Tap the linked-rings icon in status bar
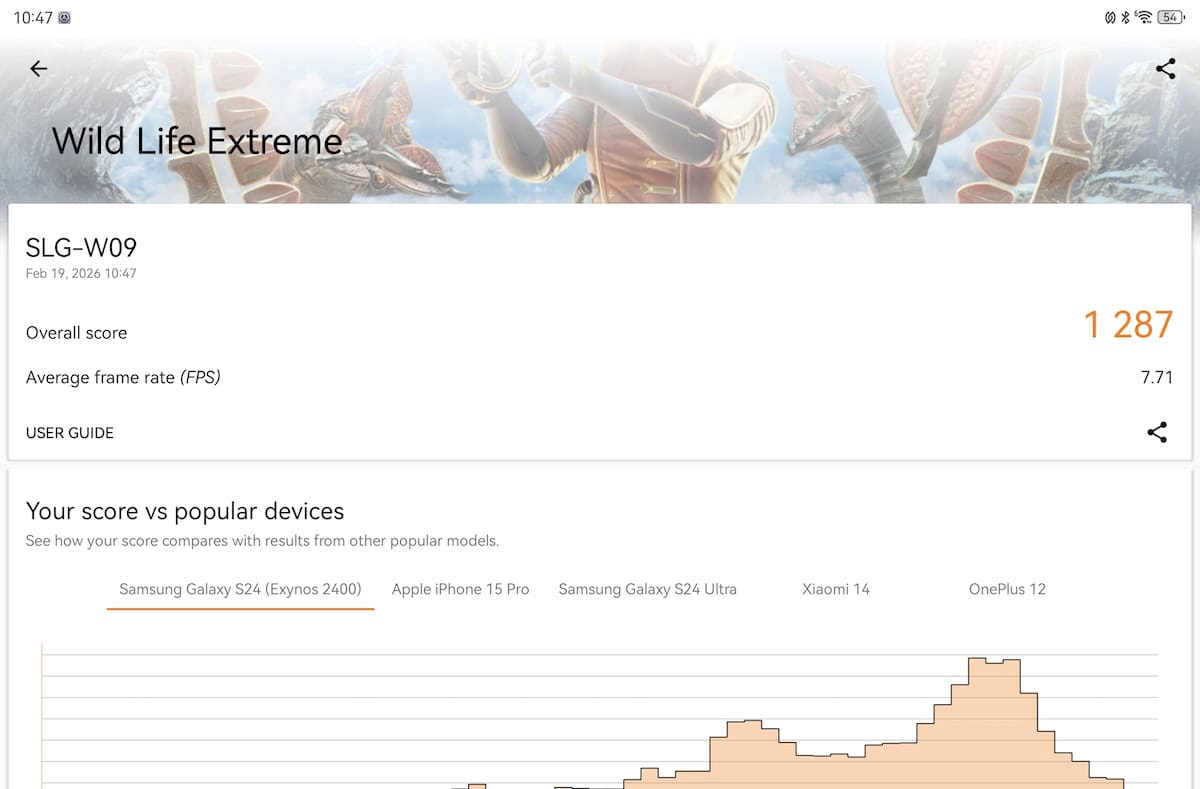 [1108, 18]
